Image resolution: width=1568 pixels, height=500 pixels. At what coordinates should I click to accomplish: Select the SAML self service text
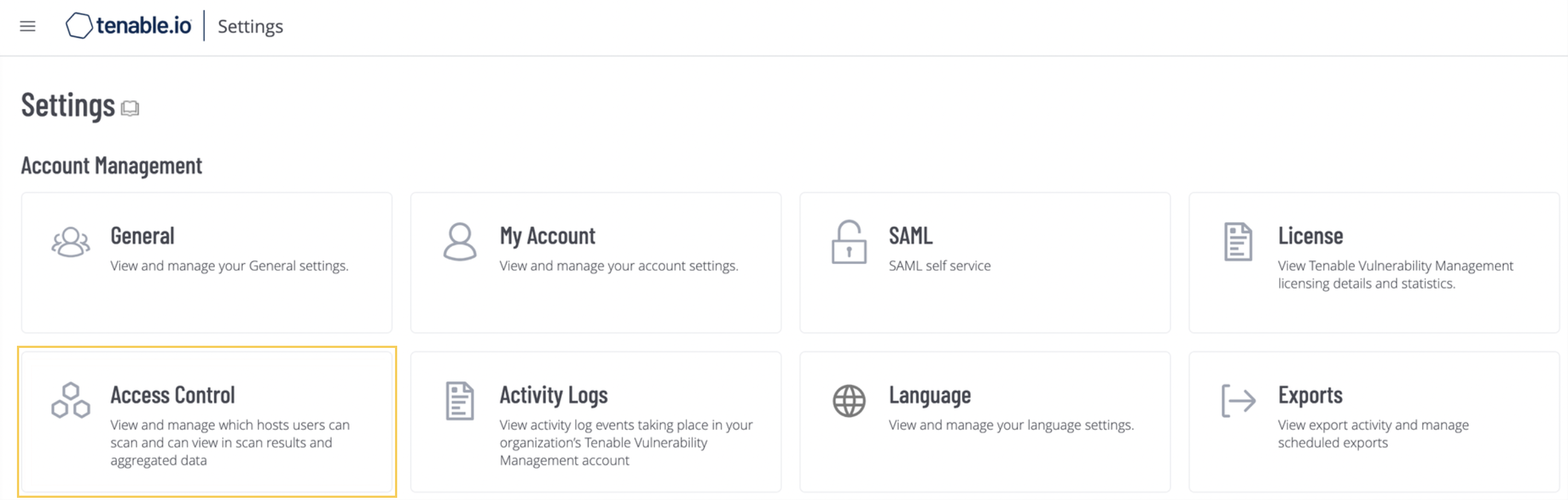click(x=939, y=266)
